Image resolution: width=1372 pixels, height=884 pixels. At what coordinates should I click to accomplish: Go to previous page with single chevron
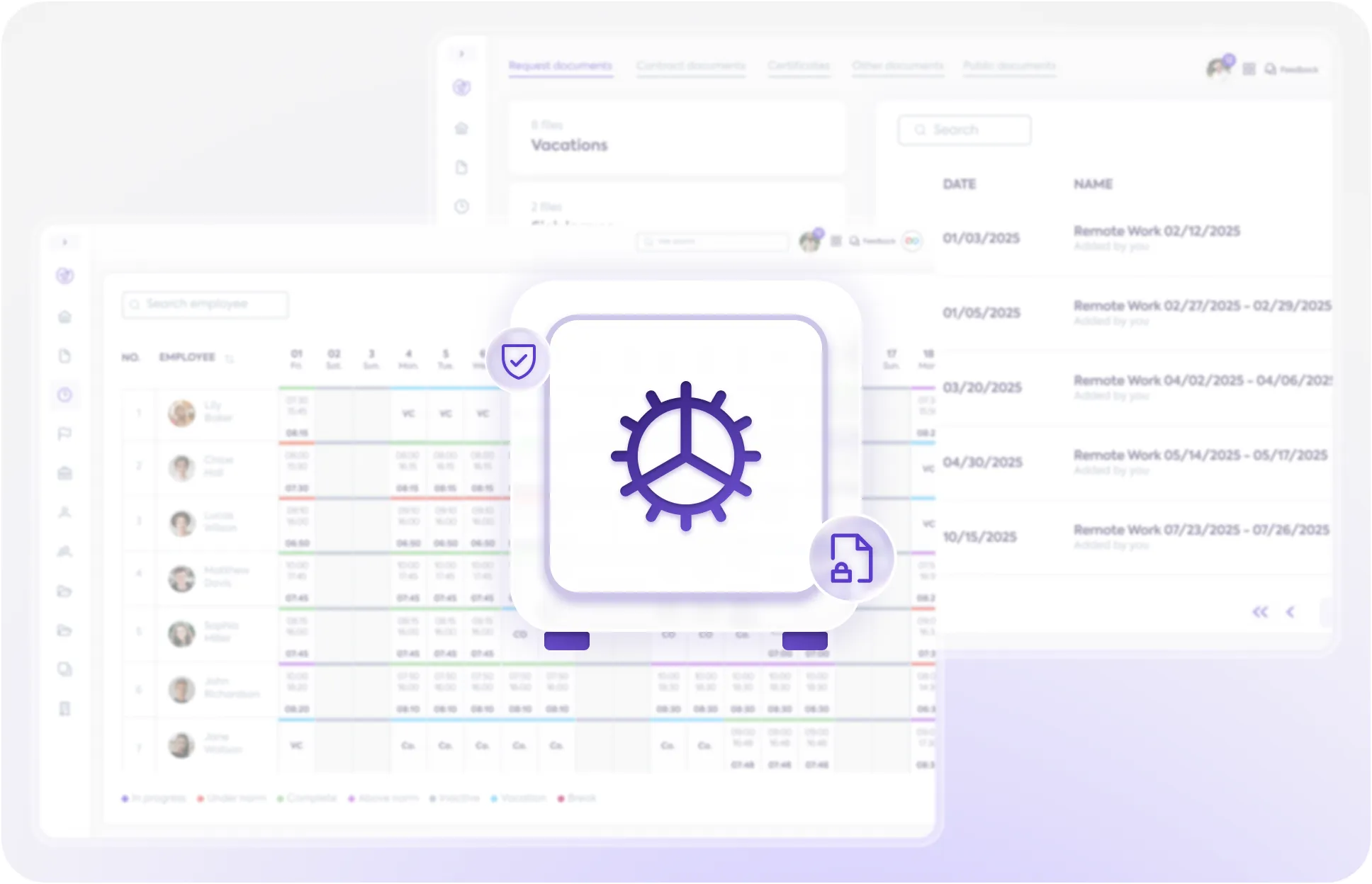[x=1290, y=612]
